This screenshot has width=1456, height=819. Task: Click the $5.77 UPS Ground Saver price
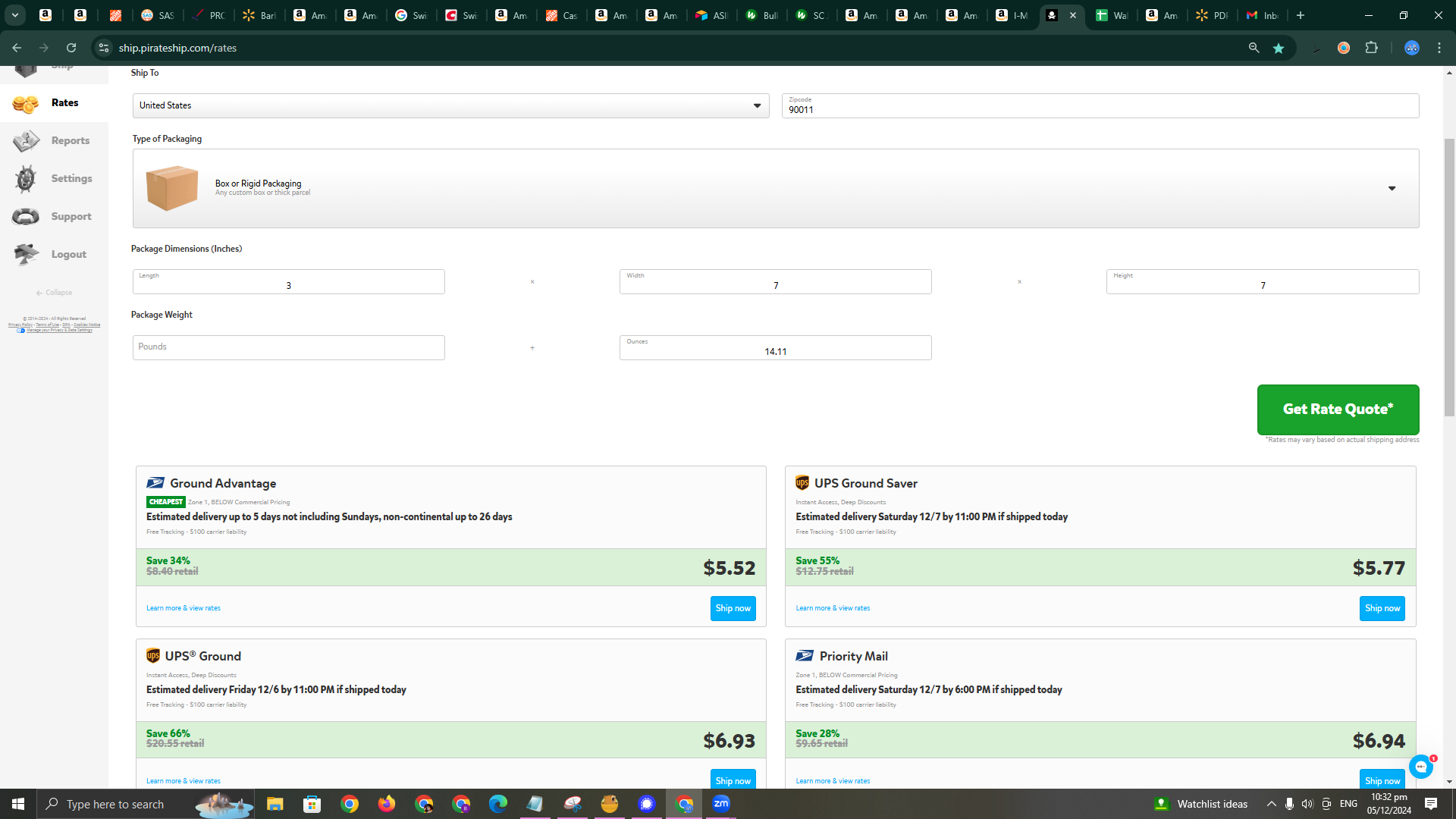pyautogui.click(x=1379, y=568)
